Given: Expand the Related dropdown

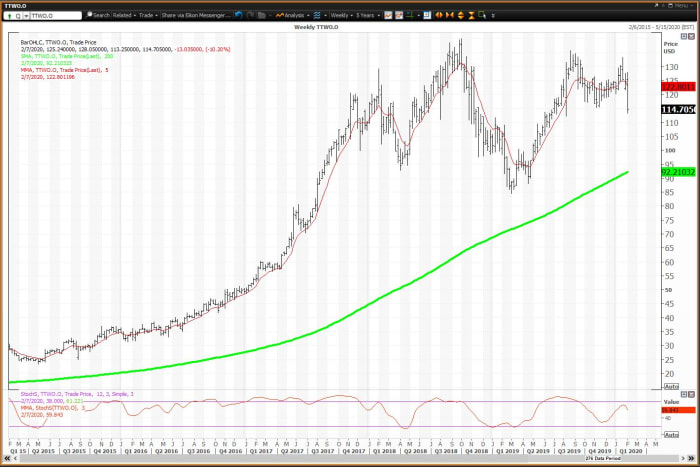Looking at the screenshot, I should (x=124, y=15).
